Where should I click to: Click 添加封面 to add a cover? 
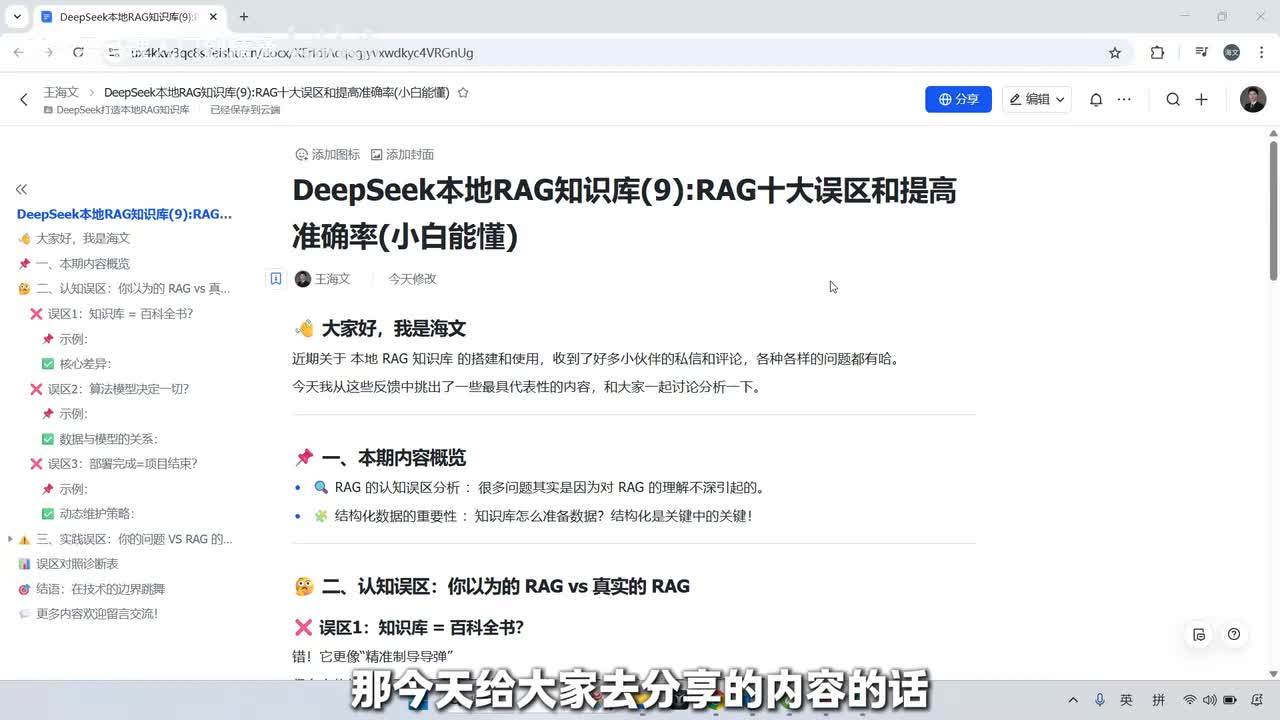coord(402,154)
